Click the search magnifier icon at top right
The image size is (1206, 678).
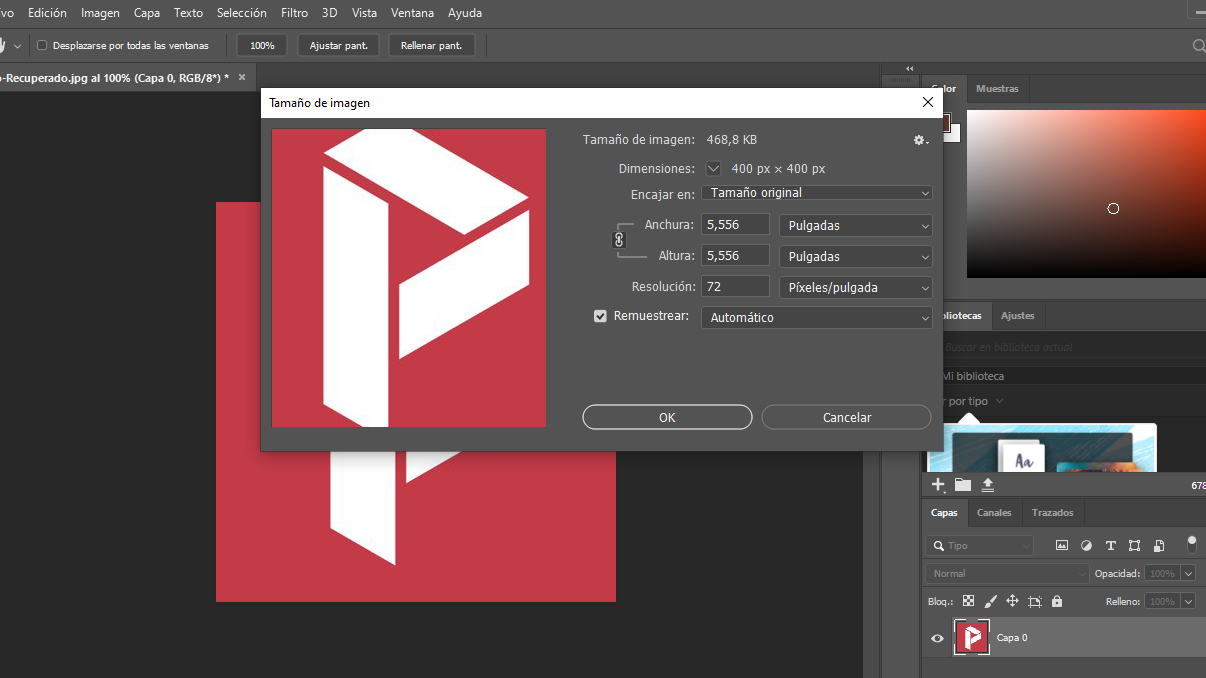click(1199, 45)
